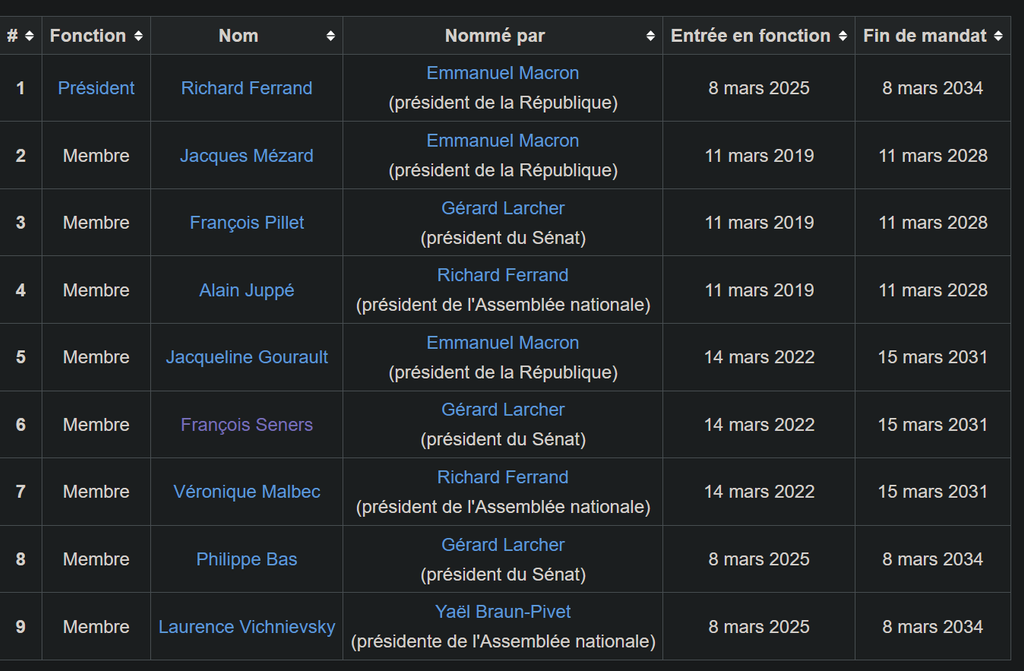Viewport: 1024px width, 671px height.
Task: Open the Laurence Vichnievsky link
Action: pyautogui.click(x=247, y=627)
